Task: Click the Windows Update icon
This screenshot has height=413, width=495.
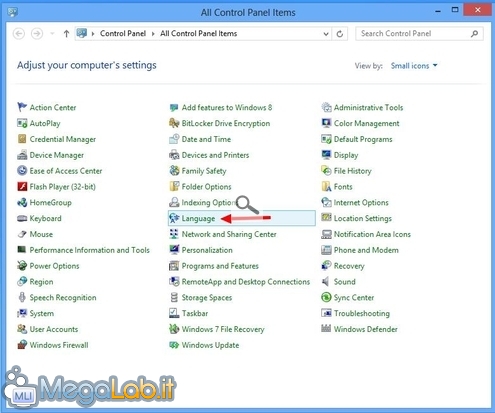Action: [174, 345]
